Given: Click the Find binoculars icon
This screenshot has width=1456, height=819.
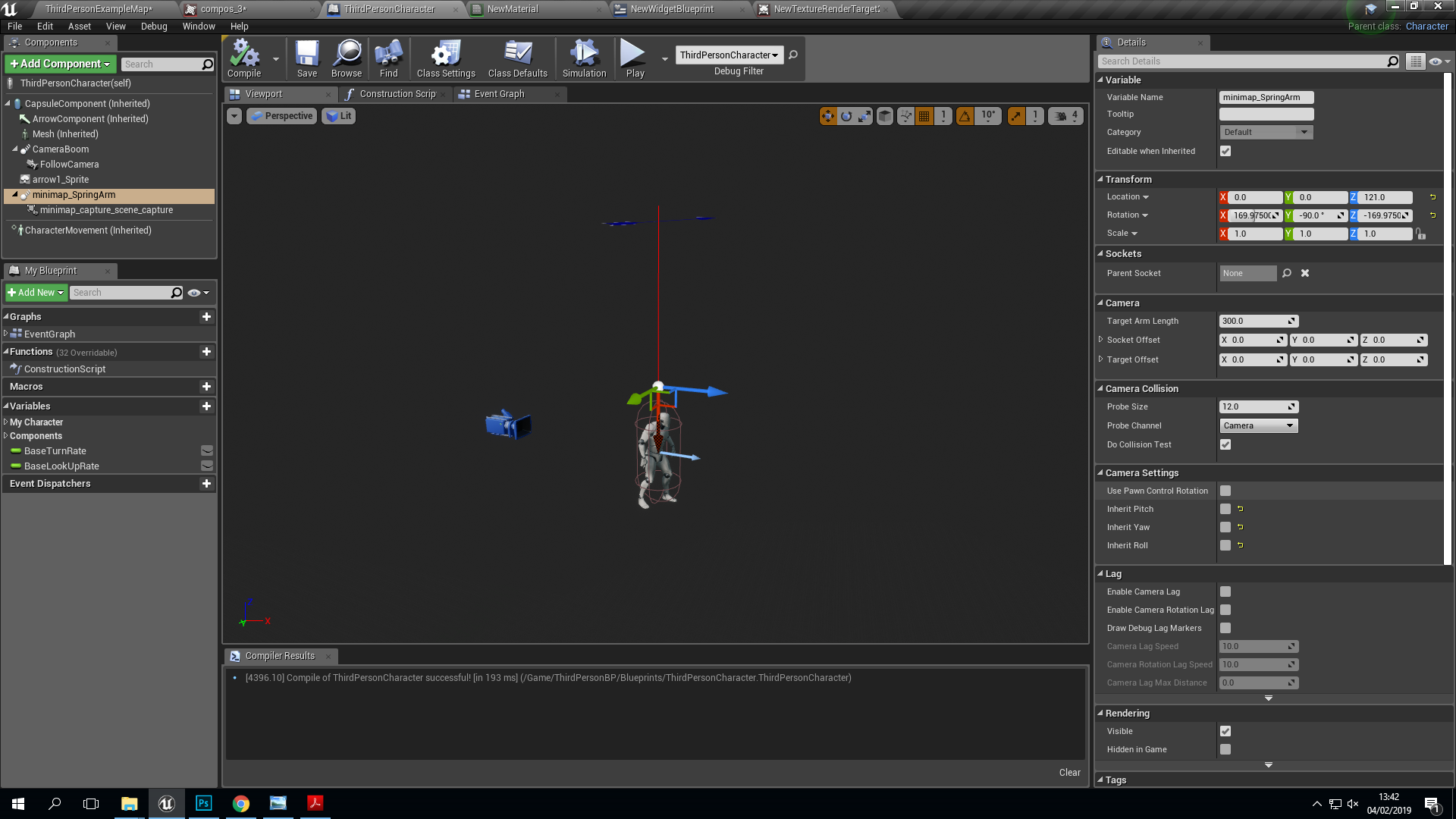Looking at the screenshot, I should point(388,58).
